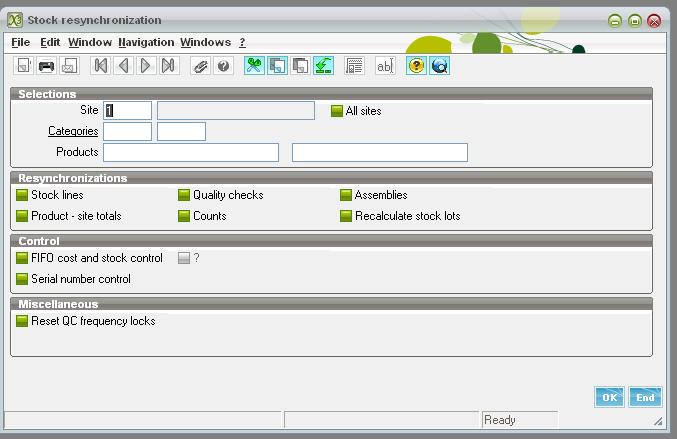The width and height of the screenshot is (677, 439).
Task: Go to the first record
Action: point(101,66)
